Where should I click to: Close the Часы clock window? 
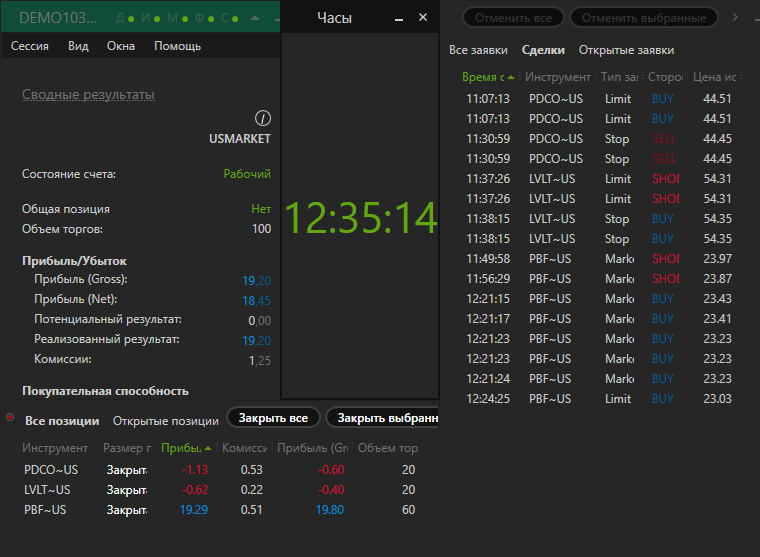point(423,17)
